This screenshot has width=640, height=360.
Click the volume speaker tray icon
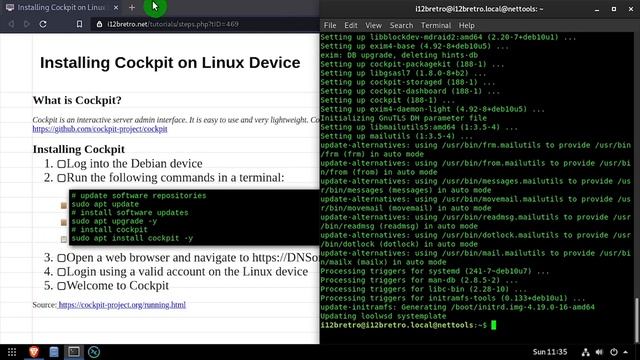[x=599, y=352]
